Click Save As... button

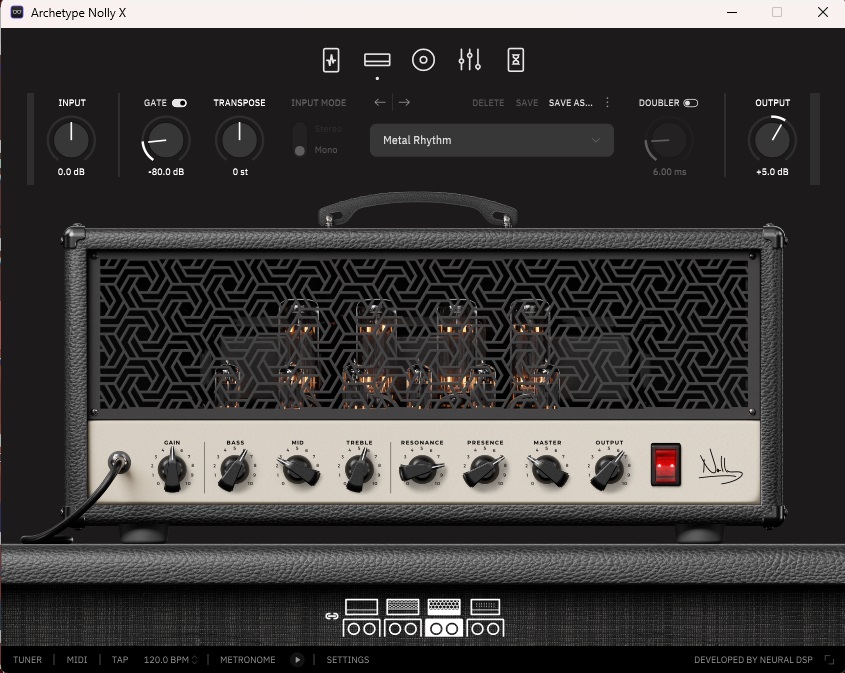(571, 102)
